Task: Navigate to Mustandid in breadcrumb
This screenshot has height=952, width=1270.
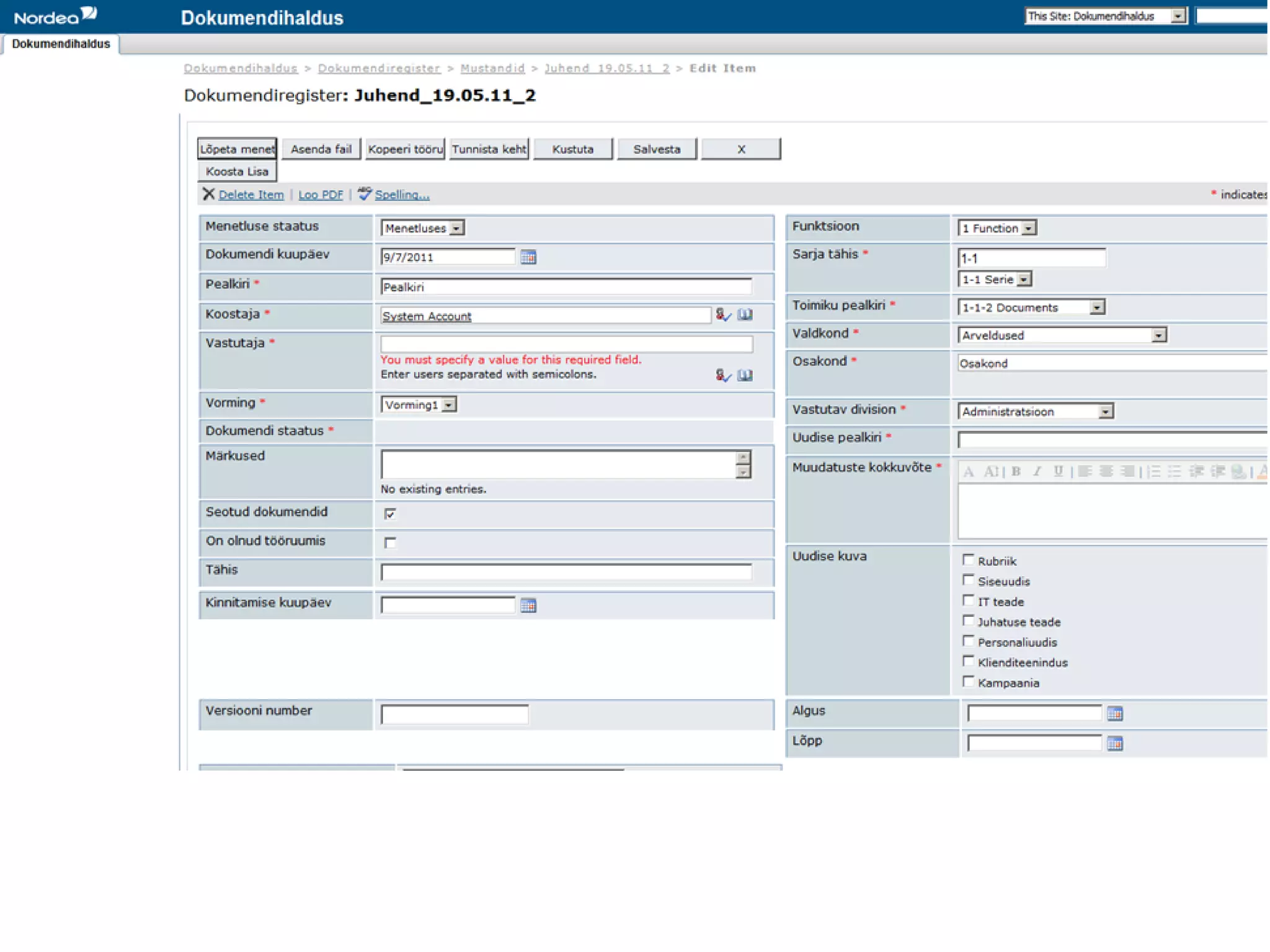Action: [x=492, y=68]
